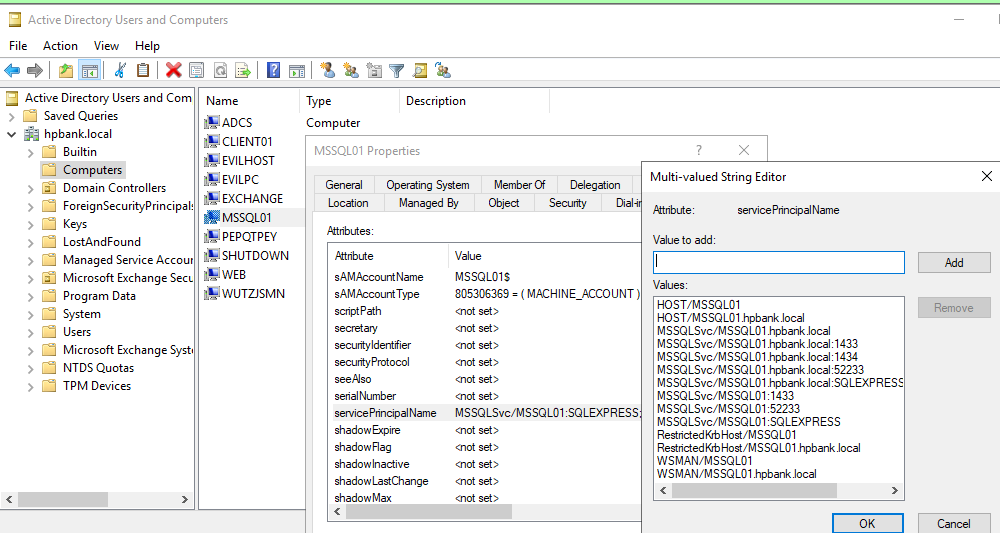Click the Up One Level folder icon

66,70
